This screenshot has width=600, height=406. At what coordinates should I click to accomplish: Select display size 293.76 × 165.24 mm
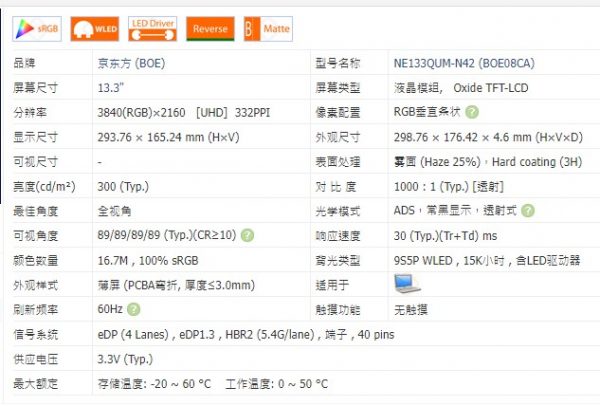coord(168,137)
